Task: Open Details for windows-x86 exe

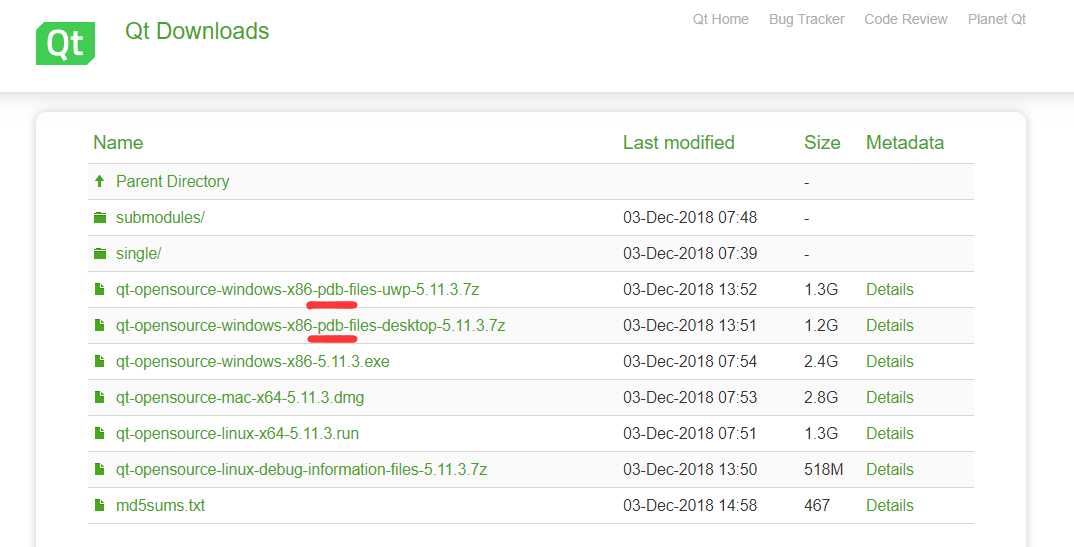Action: [x=890, y=361]
